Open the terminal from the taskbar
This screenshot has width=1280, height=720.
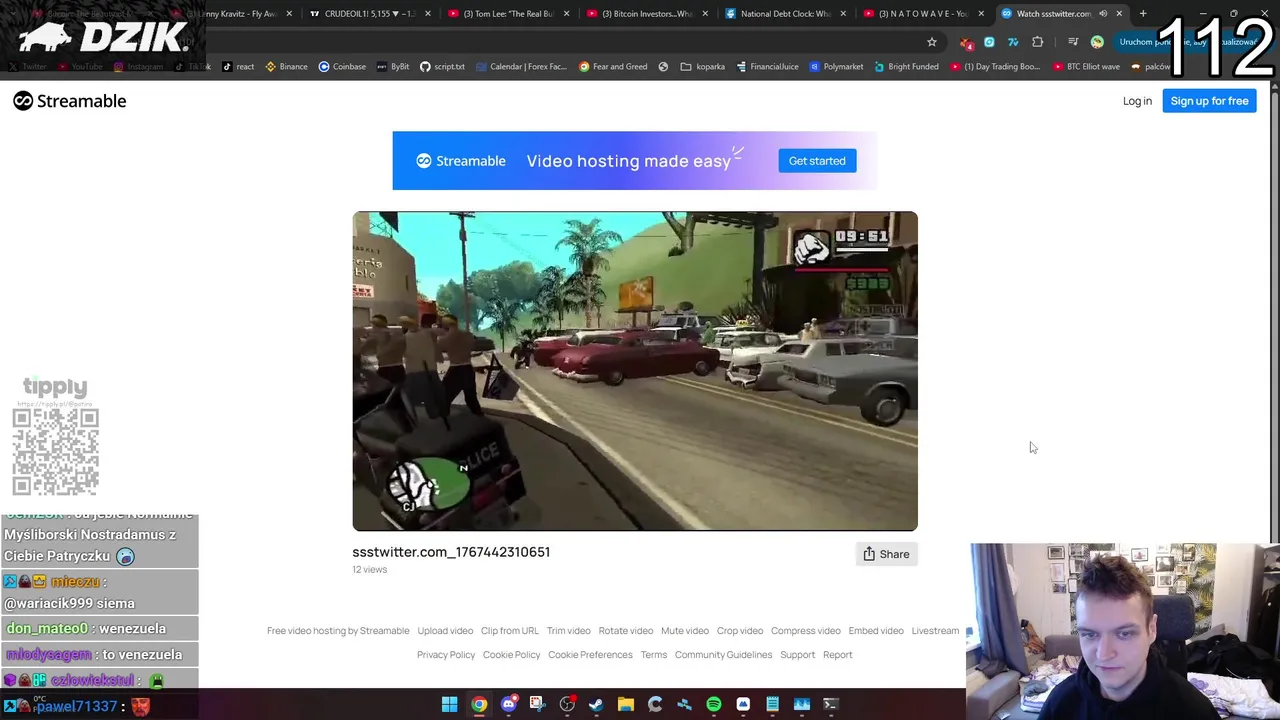(x=831, y=704)
